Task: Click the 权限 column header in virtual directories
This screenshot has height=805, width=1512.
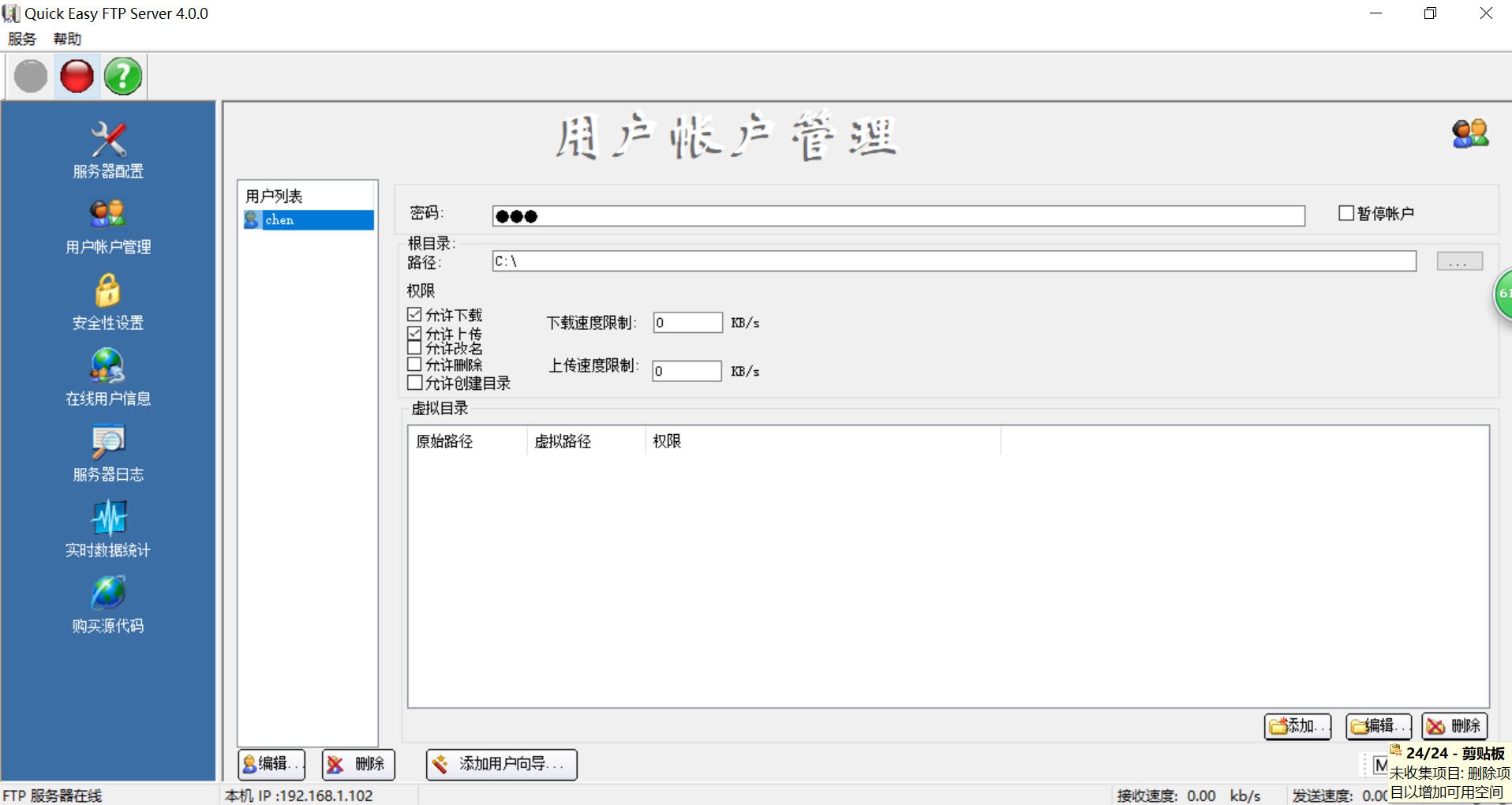Action: click(823, 441)
